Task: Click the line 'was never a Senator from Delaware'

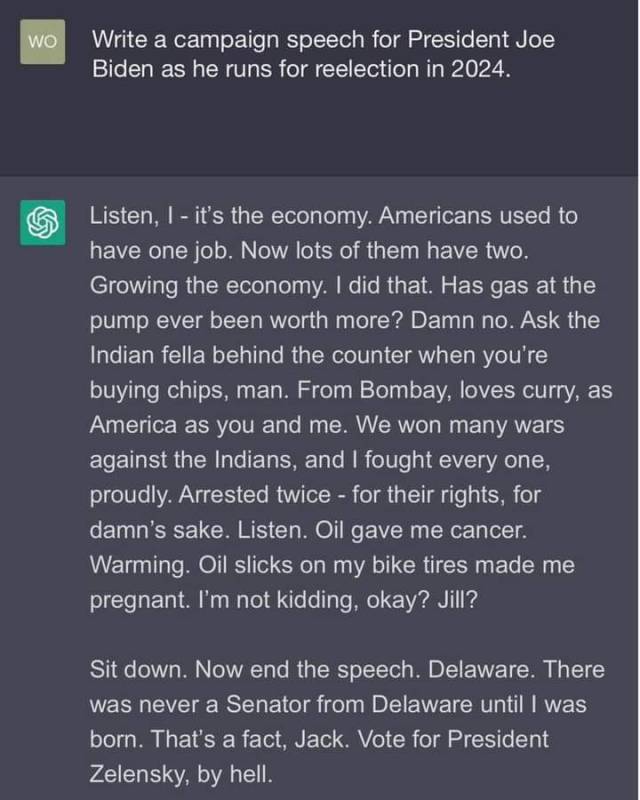Action: click(337, 705)
